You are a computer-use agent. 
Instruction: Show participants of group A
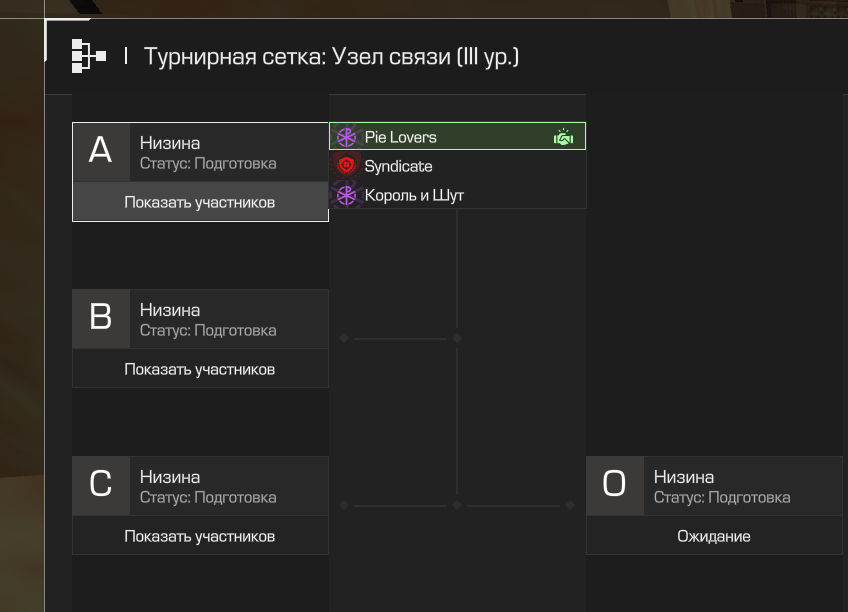pyautogui.click(x=200, y=202)
